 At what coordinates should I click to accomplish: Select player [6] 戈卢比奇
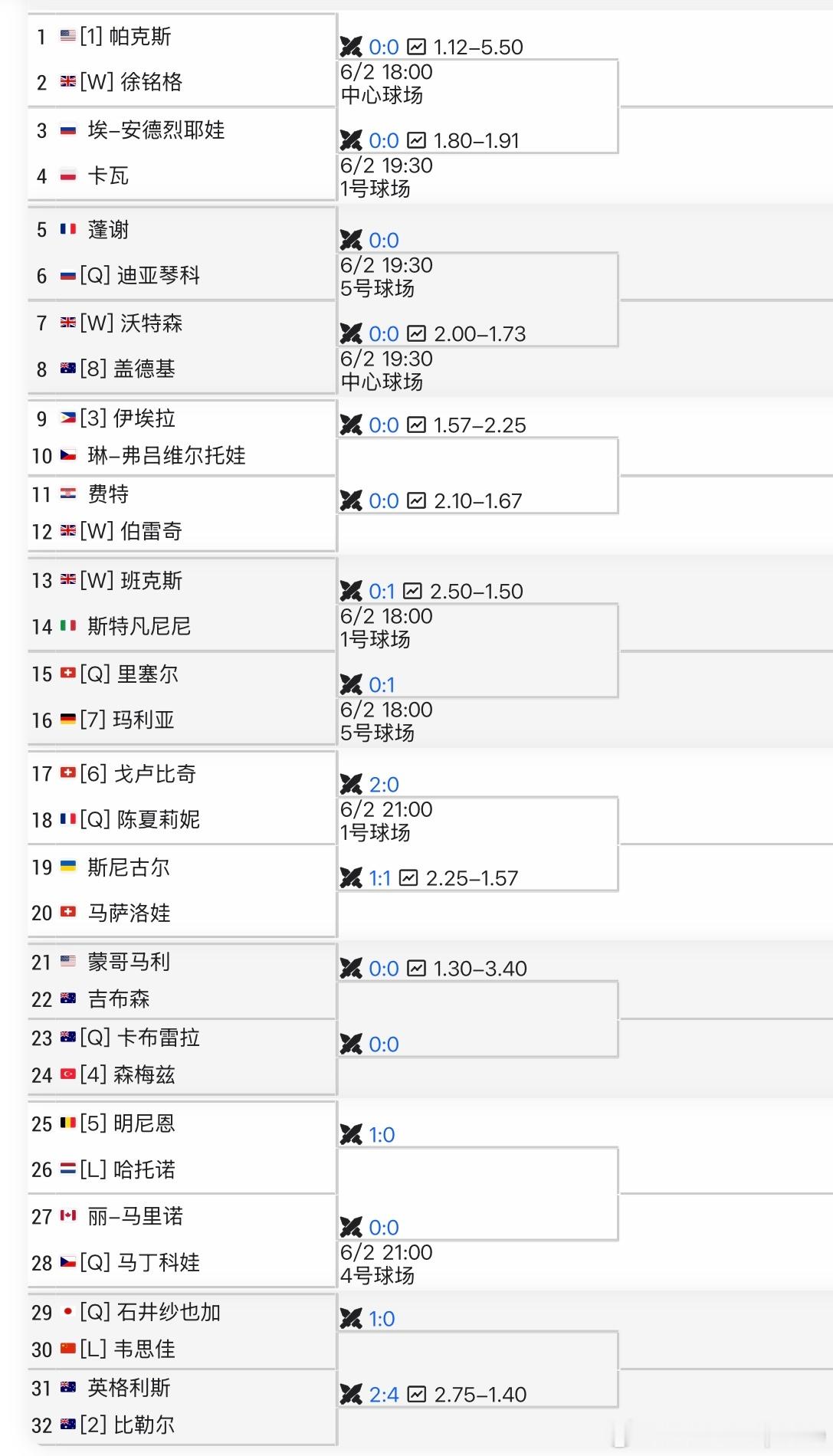tap(138, 773)
